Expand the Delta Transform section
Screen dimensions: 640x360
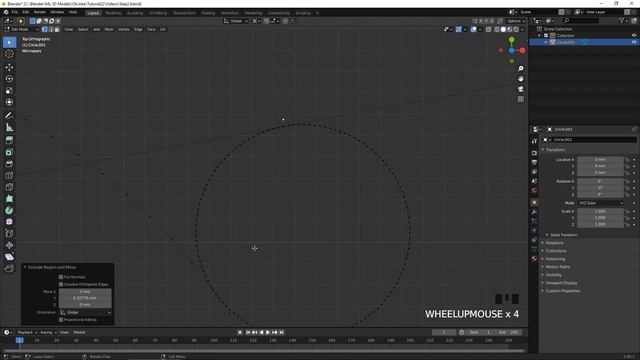(564, 235)
